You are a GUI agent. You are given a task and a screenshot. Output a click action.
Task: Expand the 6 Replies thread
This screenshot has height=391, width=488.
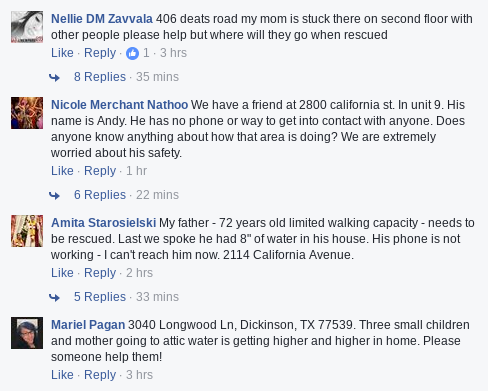coord(100,195)
